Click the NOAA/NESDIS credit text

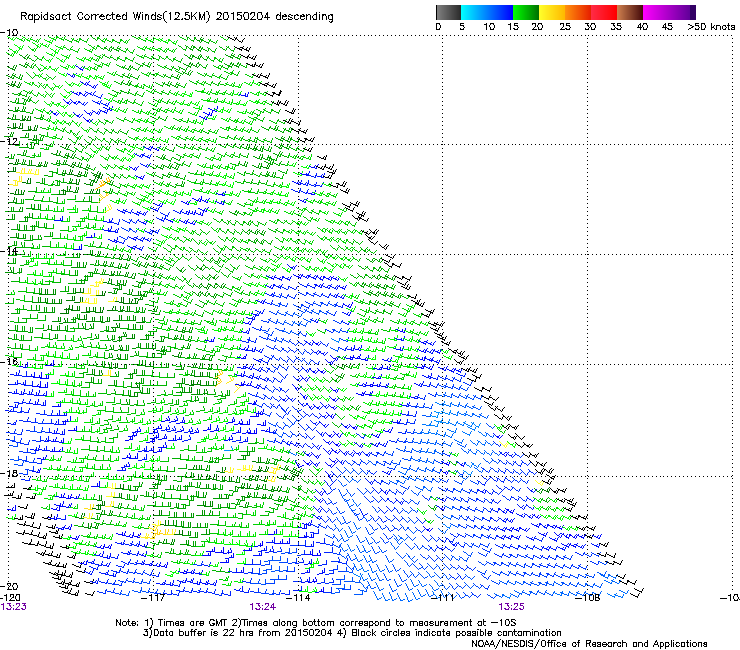click(589, 644)
